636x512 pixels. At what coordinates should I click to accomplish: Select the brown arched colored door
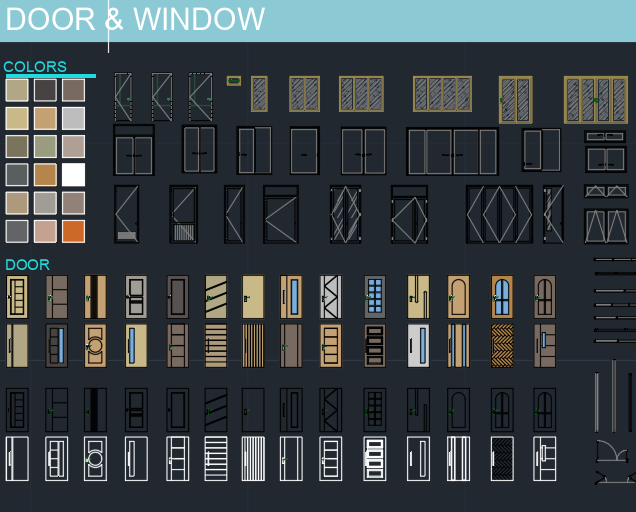pyautogui.click(x=545, y=297)
